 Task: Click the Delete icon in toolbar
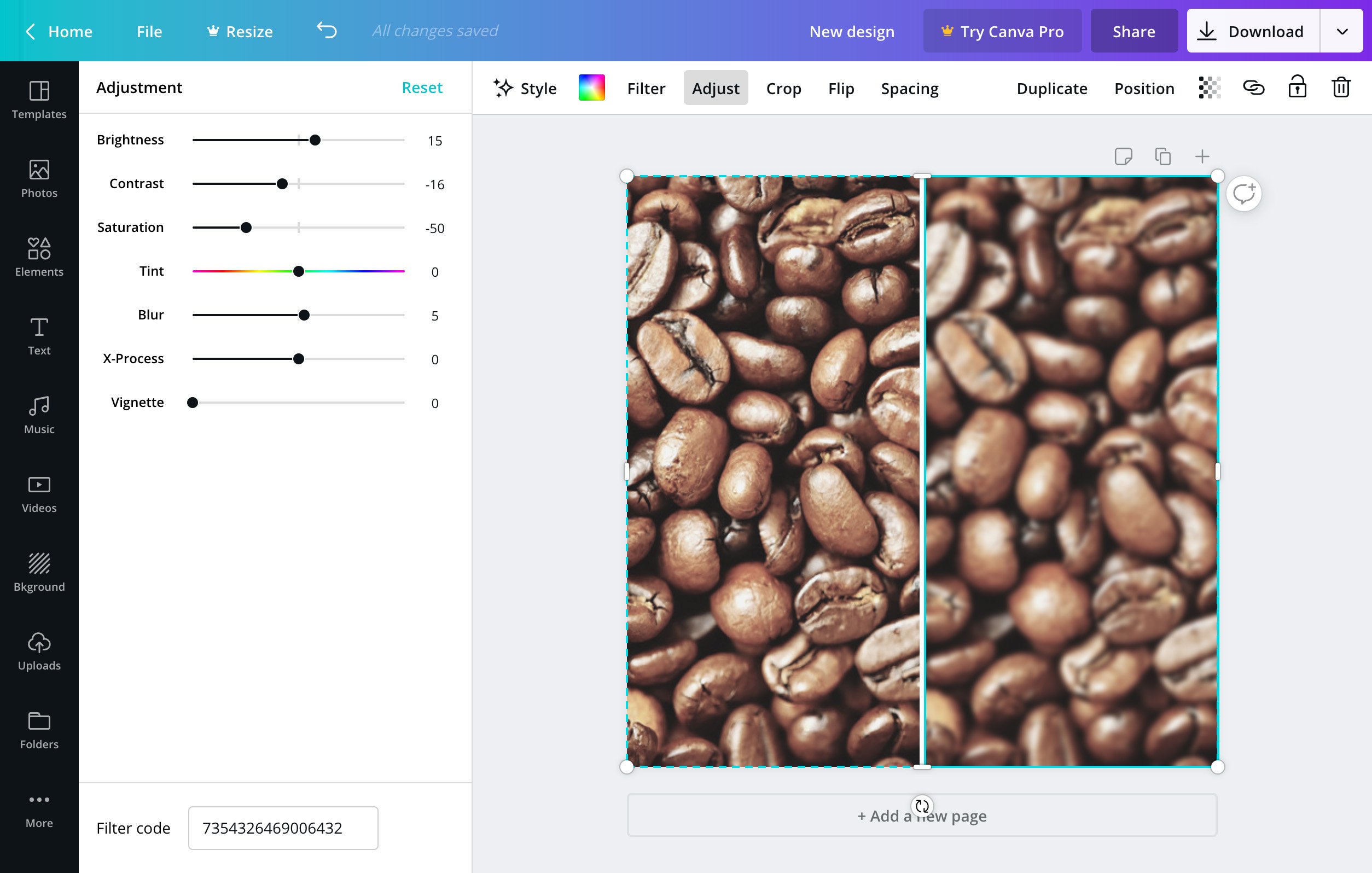1341,88
